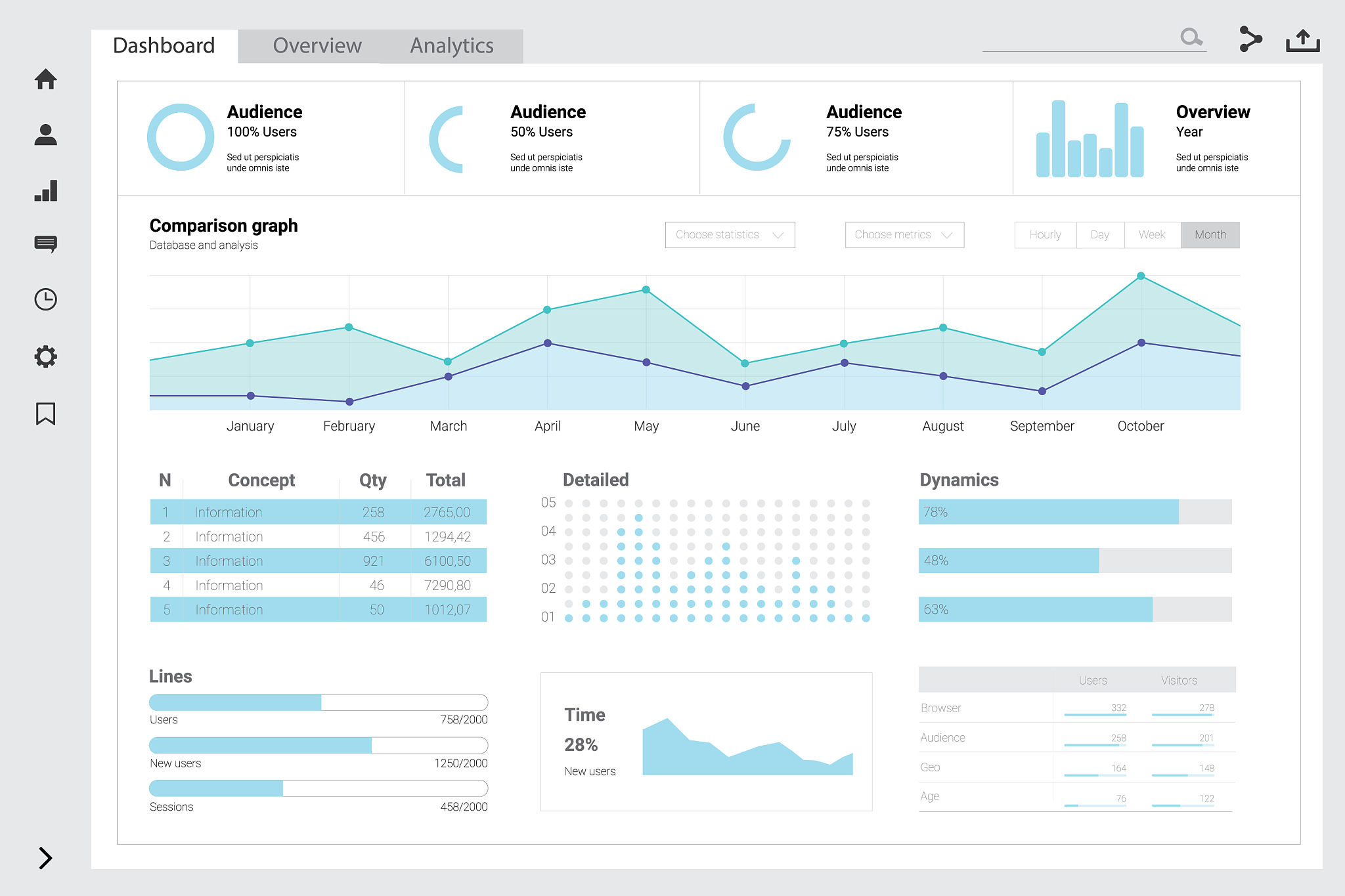The width and height of the screenshot is (1345, 896).
Task: Open the Choose metrics dropdown
Action: tap(904, 235)
